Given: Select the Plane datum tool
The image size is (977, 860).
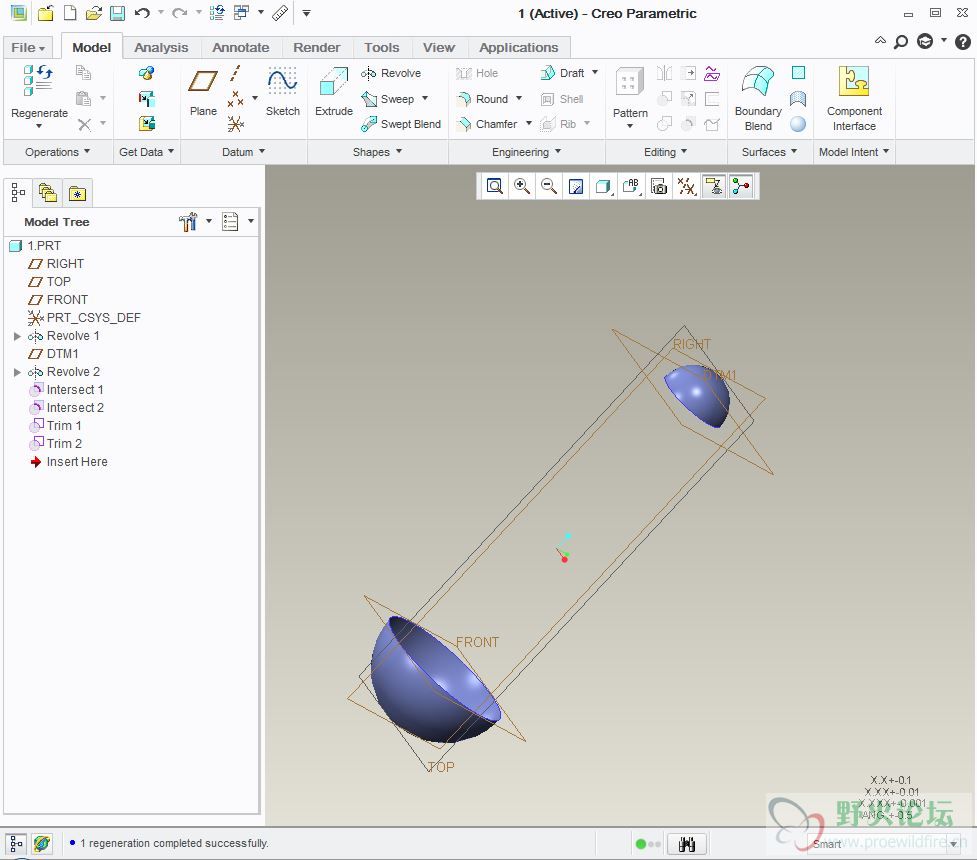Looking at the screenshot, I should pos(203,92).
